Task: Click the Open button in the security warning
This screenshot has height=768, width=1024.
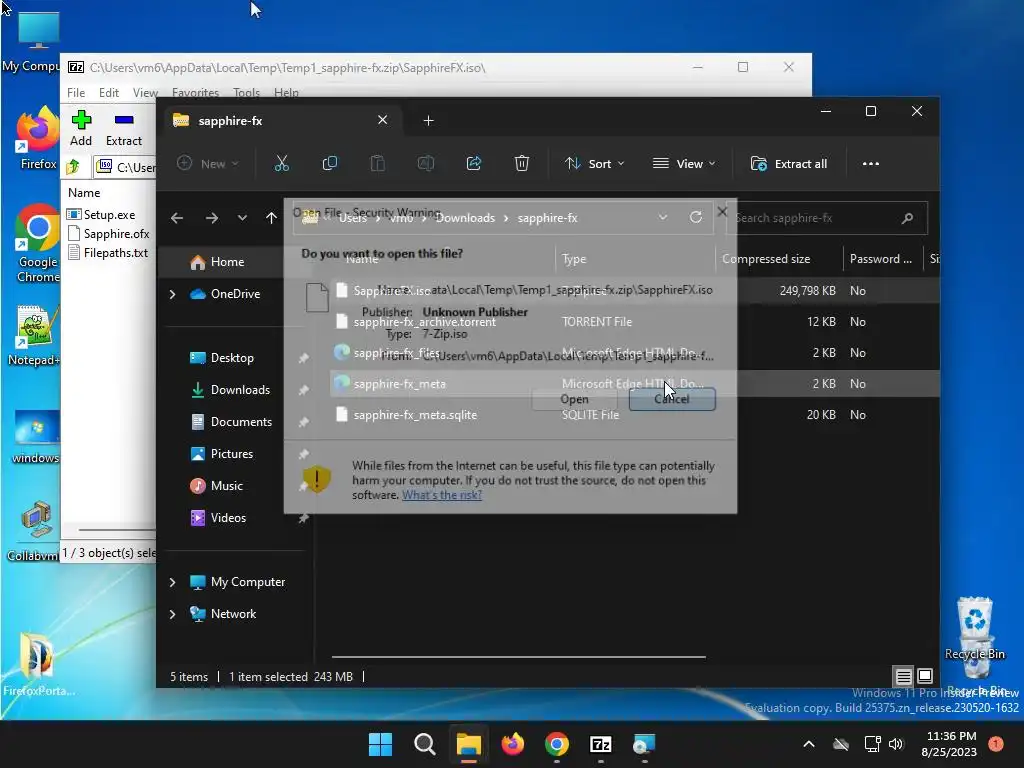Action: 574,399
